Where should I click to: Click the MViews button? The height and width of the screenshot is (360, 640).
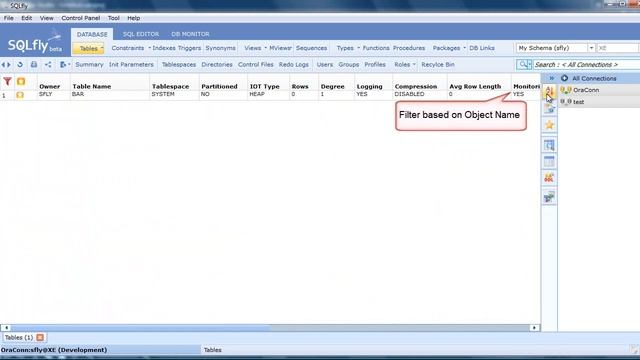pos(280,48)
